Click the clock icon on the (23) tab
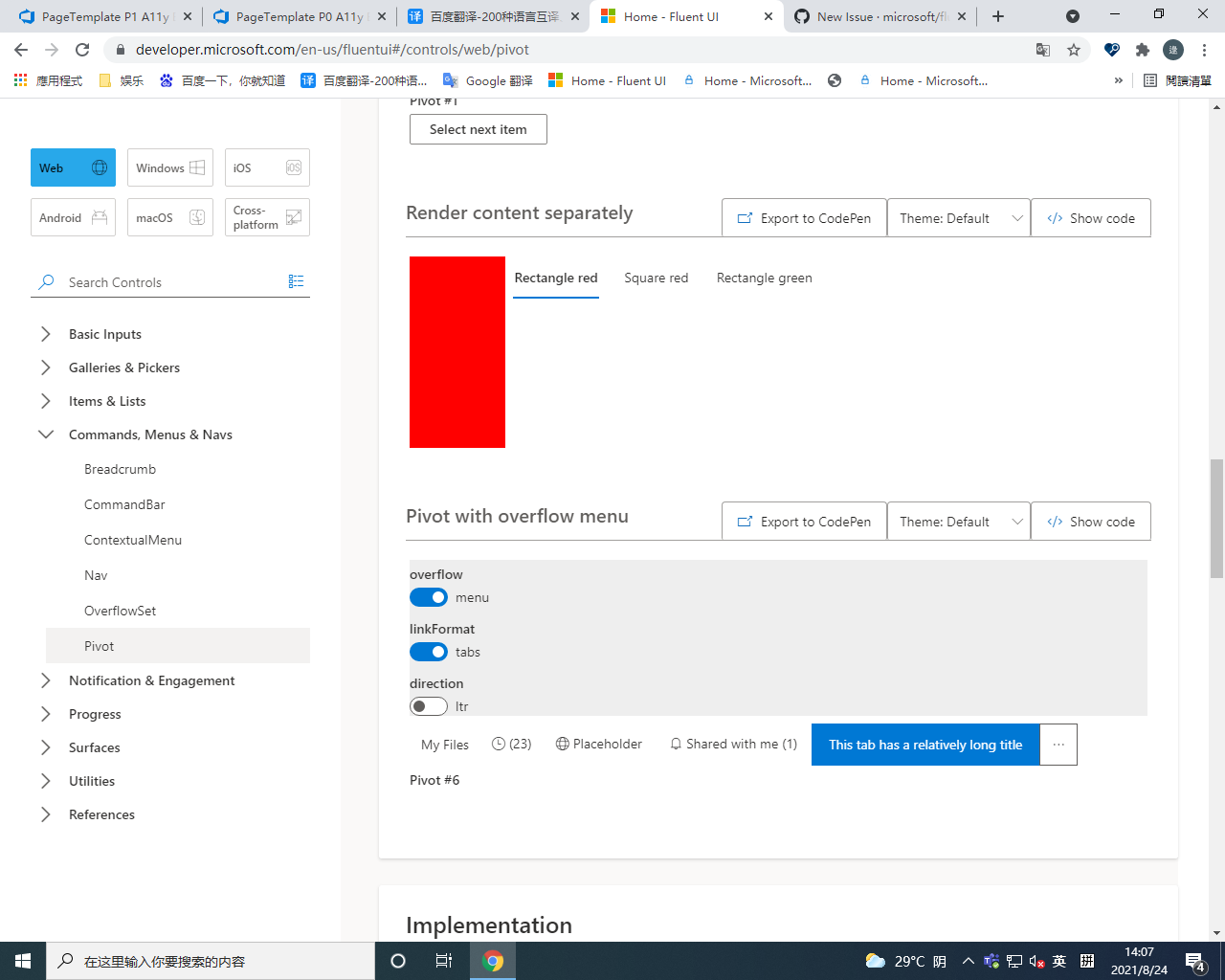 [497, 743]
